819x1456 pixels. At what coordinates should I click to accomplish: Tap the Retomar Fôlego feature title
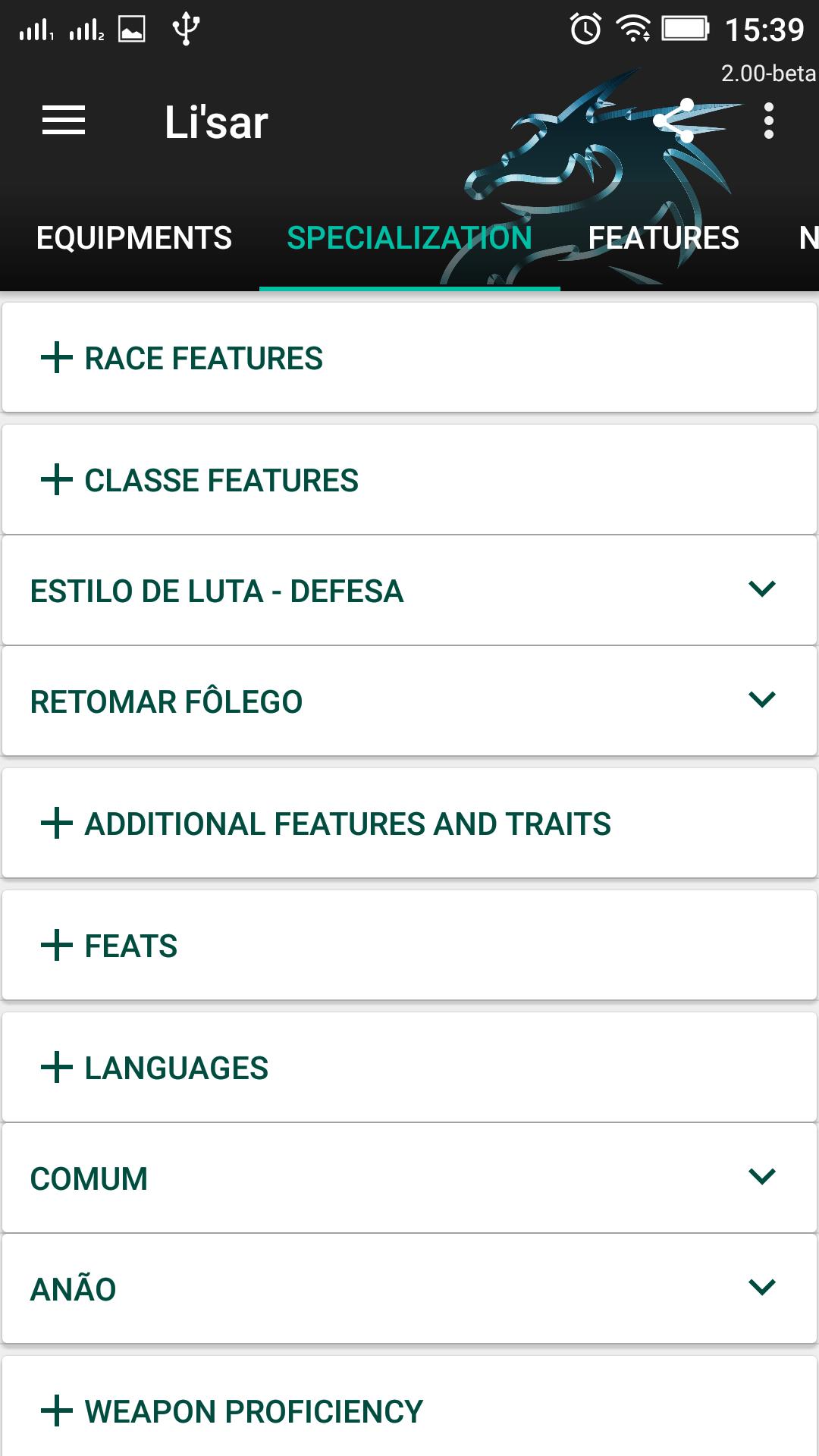(166, 702)
